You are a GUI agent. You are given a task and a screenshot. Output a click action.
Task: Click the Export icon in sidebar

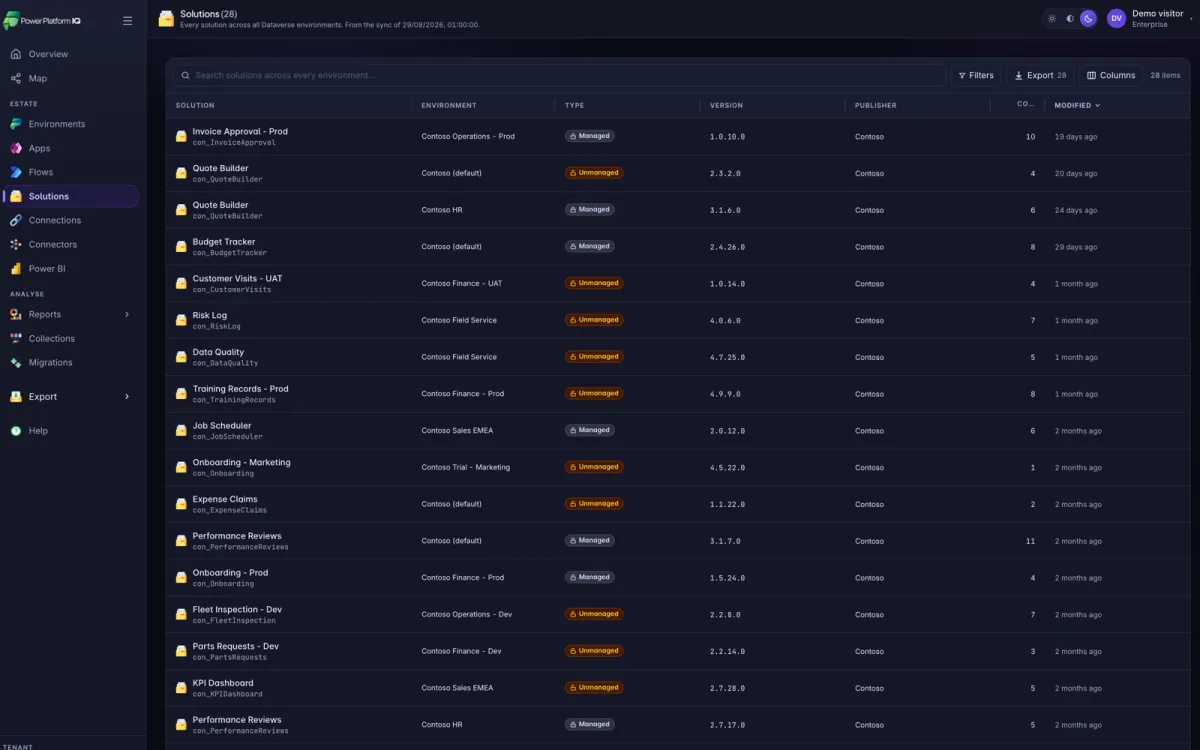point(16,397)
